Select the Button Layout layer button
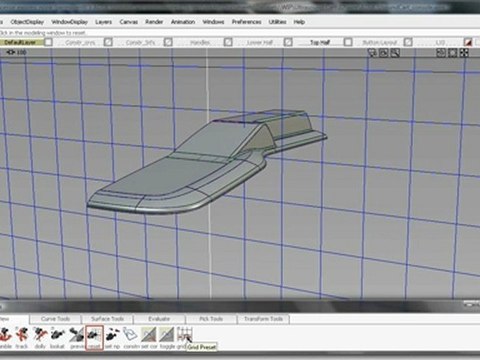 (x=380, y=42)
